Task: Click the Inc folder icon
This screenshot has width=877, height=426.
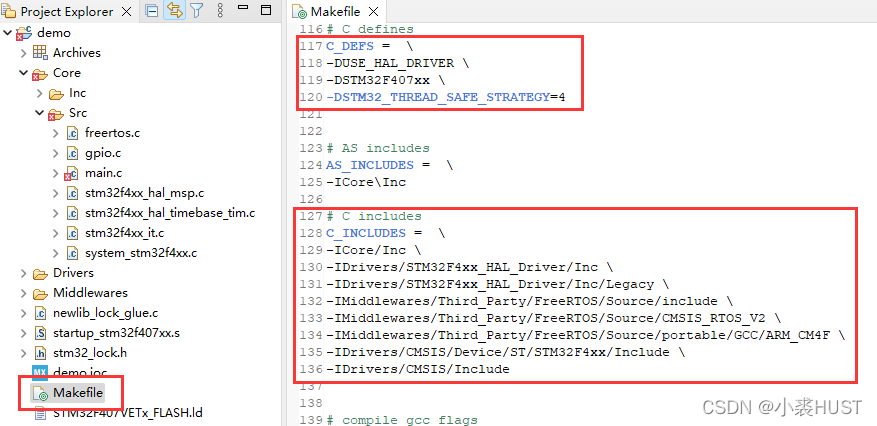Action: click(x=56, y=93)
